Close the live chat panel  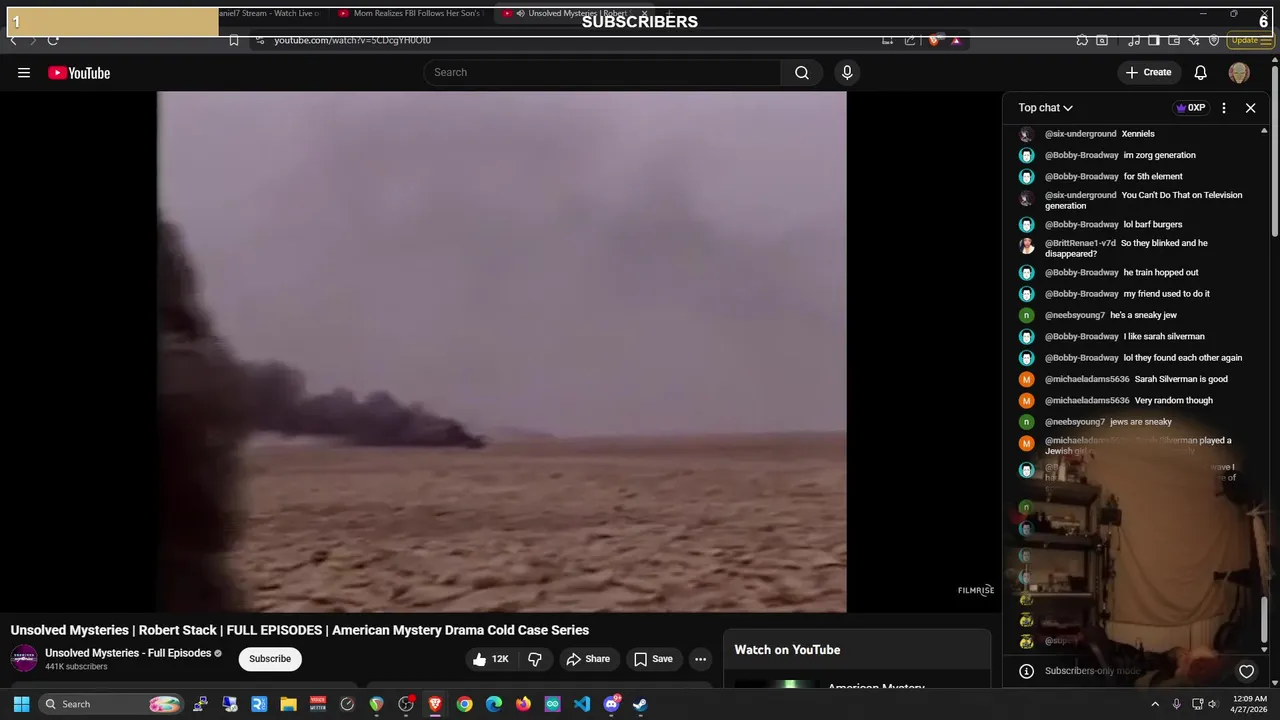click(x=1250, y=108)
